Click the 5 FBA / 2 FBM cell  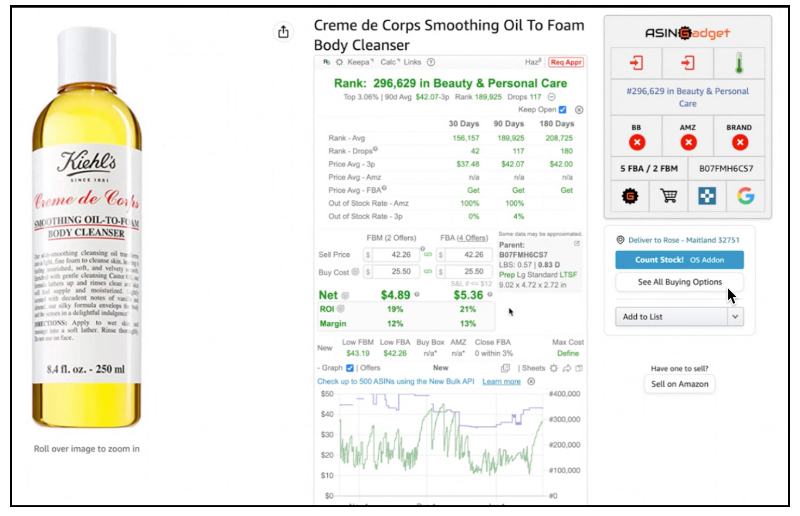click(649, 168)
